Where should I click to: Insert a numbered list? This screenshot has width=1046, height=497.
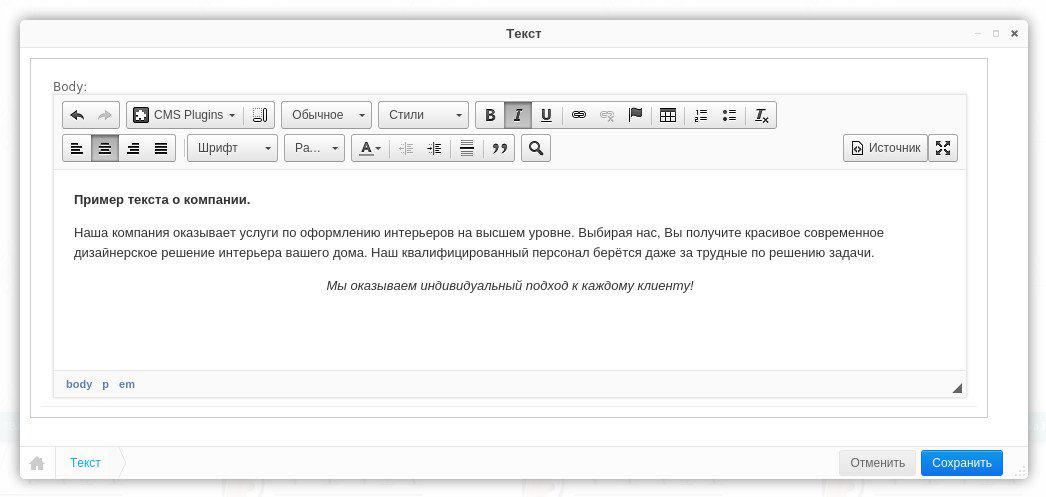point(701,115)
